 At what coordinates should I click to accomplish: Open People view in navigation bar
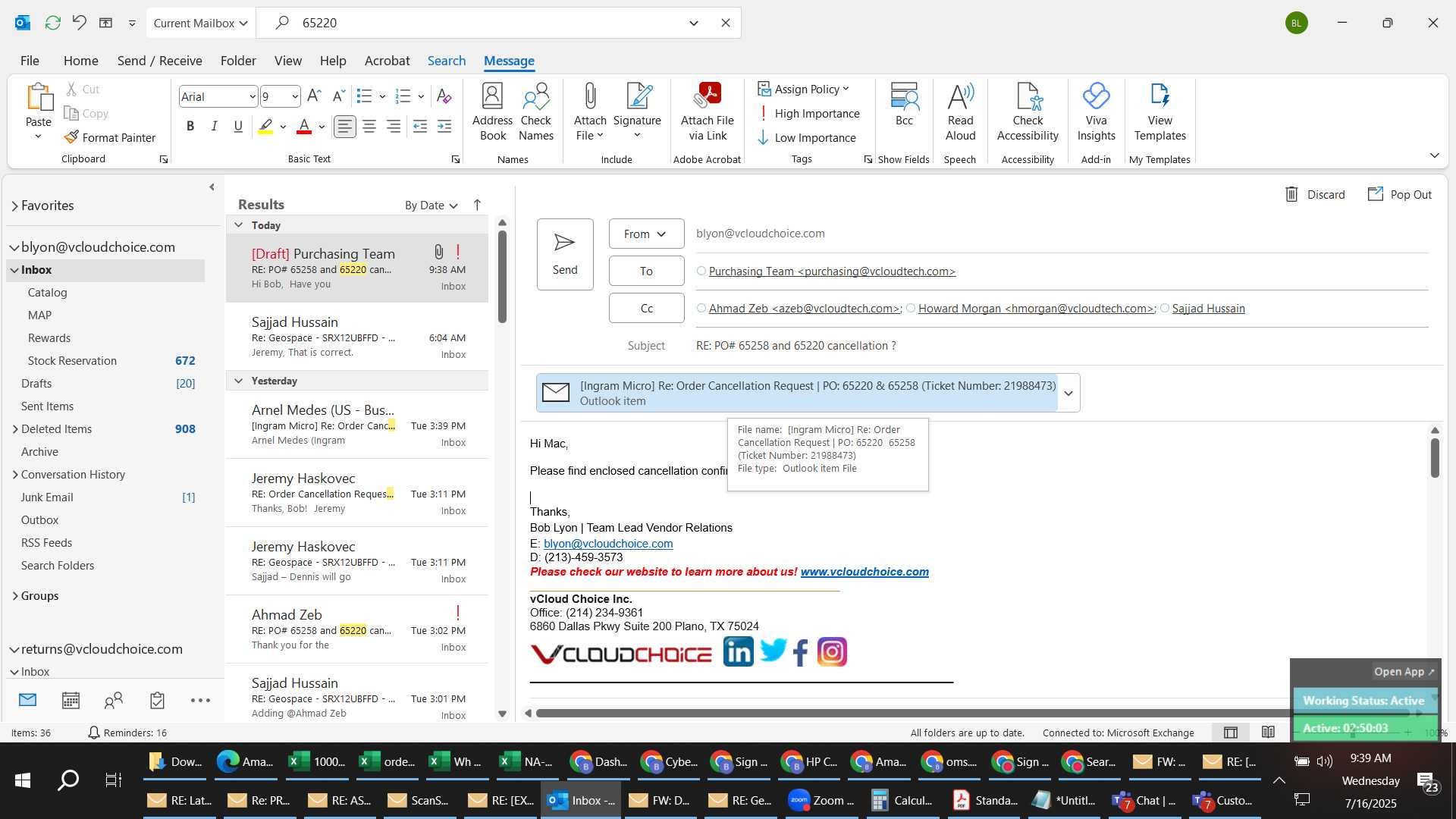pos(114,701)
